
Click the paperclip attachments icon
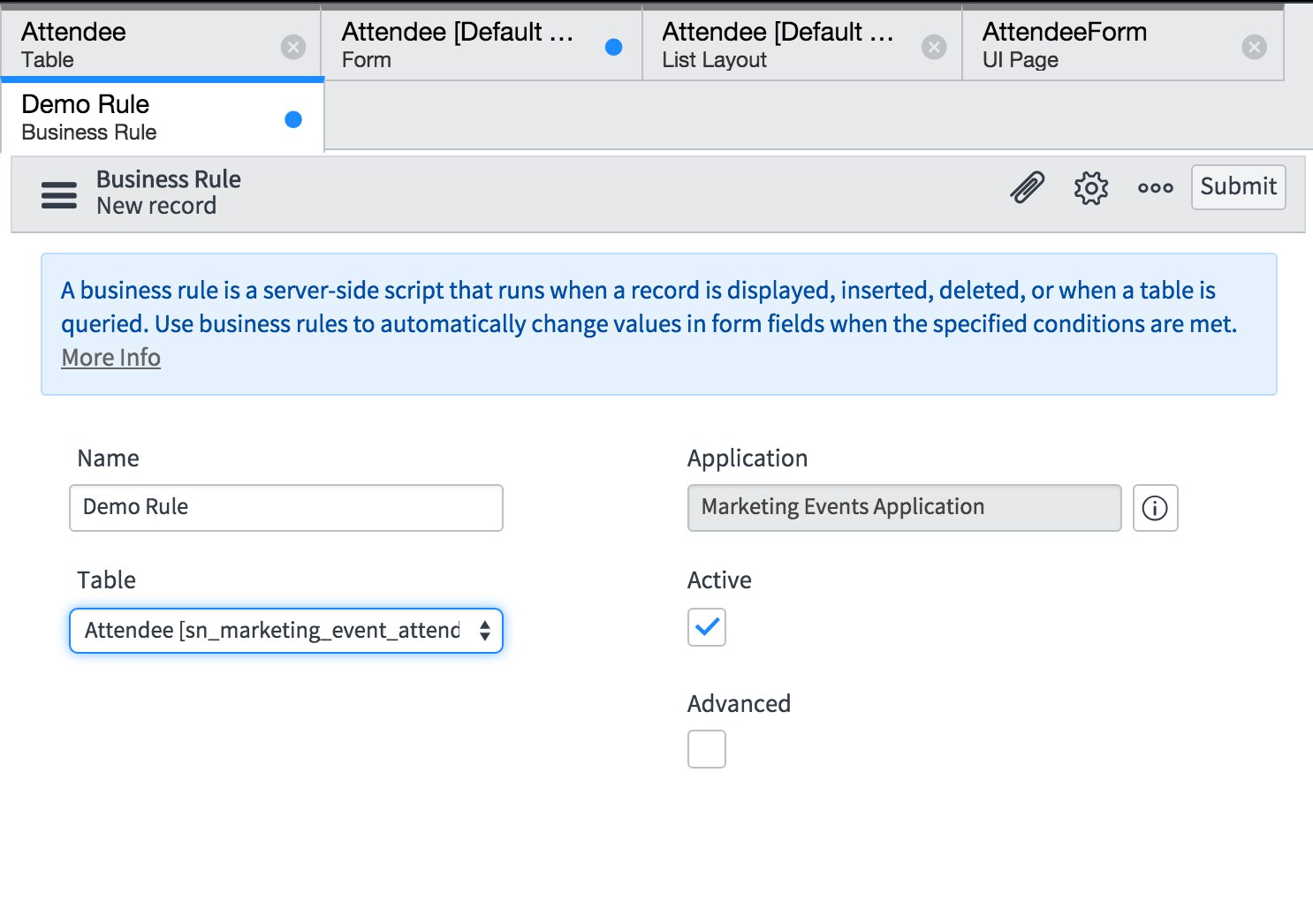[x=1027, y=187]
